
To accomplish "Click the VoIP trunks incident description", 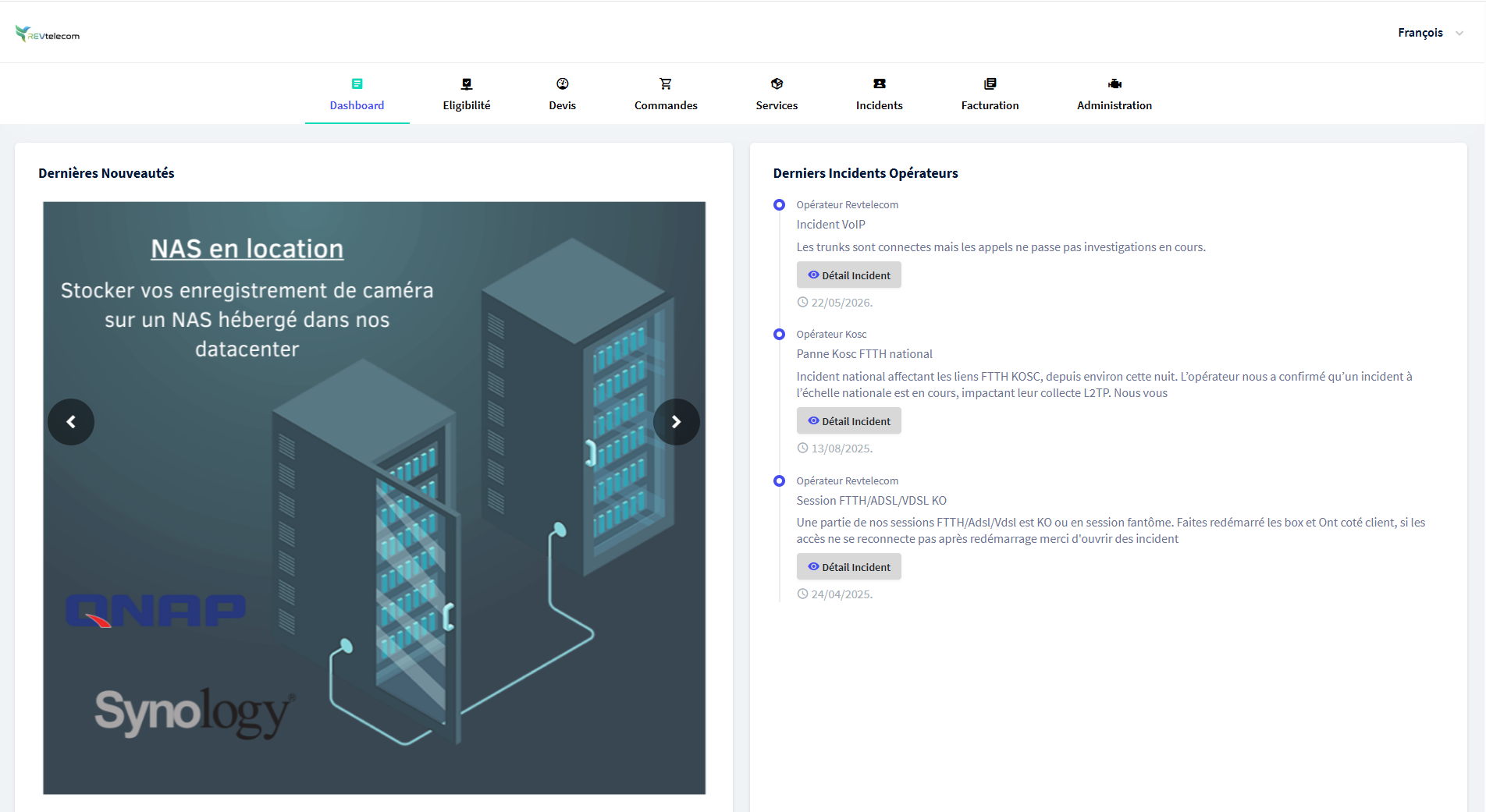I will (1001, 247).
